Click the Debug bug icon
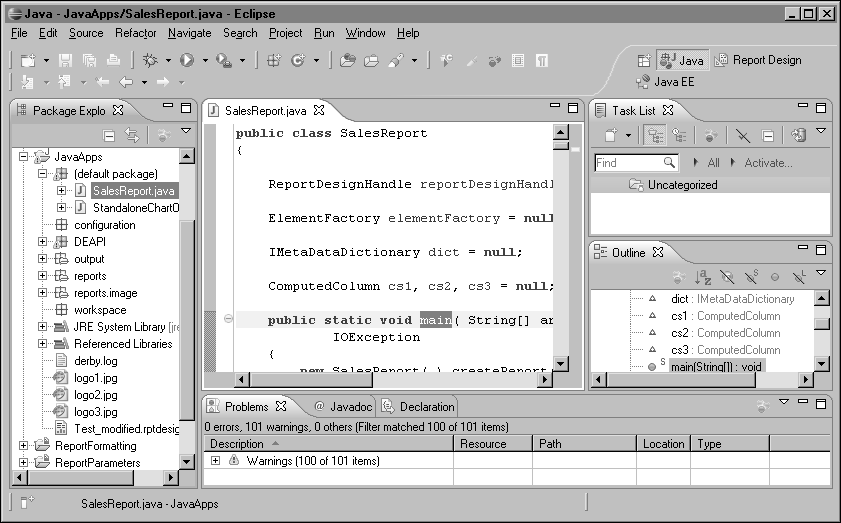The width and height of the screenshot is (841, 523). [150, 61]
